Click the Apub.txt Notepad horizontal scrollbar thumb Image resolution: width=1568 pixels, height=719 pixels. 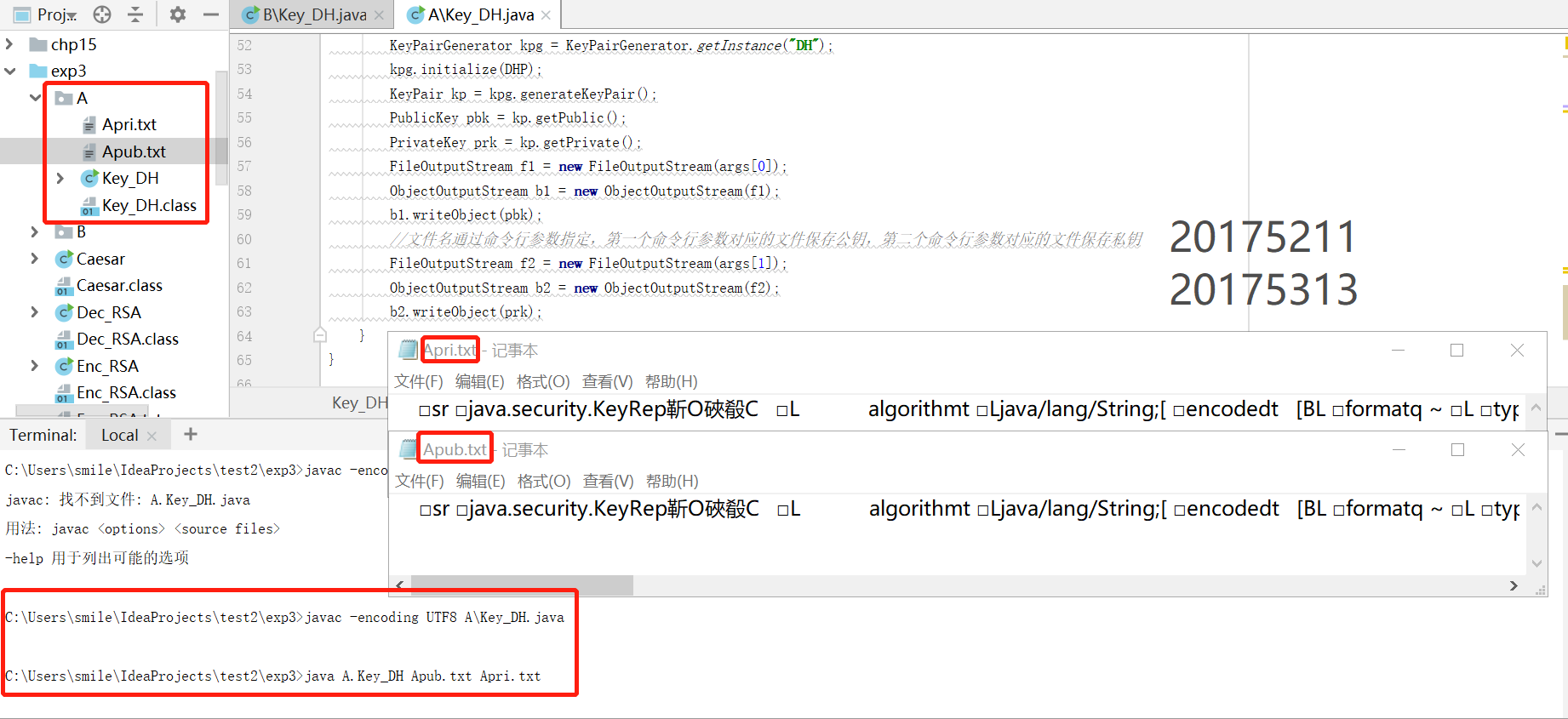pyautogui.click(x=522, y=585)
